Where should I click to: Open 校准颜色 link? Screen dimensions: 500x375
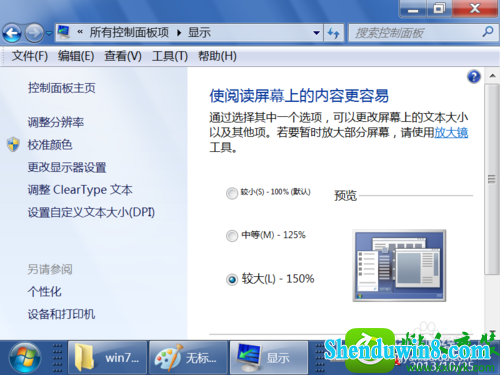50,145
